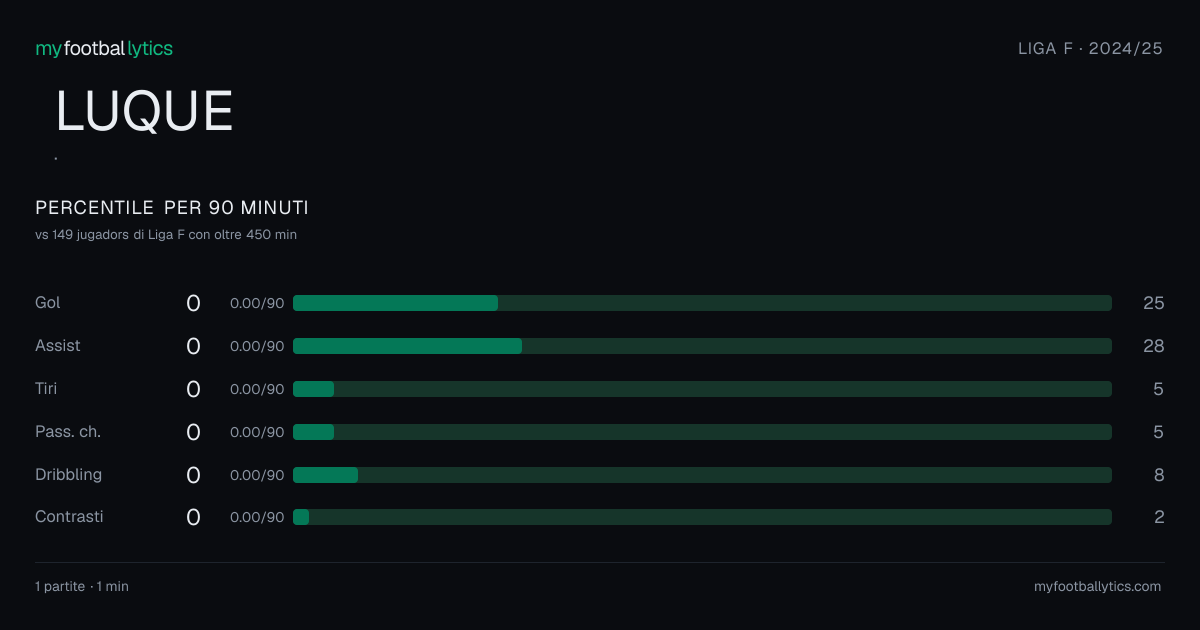Click the myfootballytics logo
The width and height of the screenshot is (1200, 630).
tap(104, 48)
